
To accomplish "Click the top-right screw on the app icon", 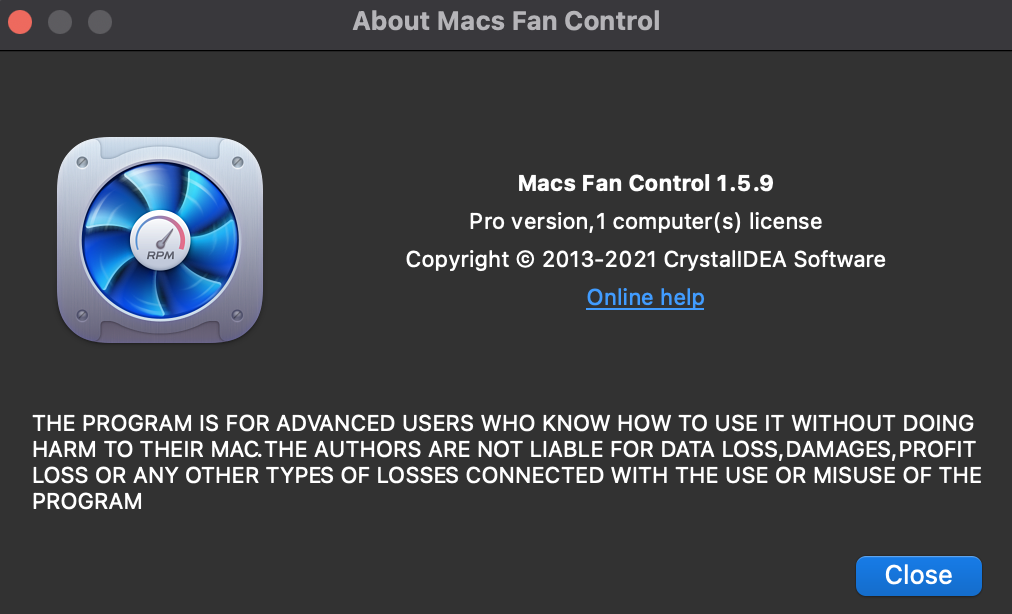I will (x=238, y=161).
